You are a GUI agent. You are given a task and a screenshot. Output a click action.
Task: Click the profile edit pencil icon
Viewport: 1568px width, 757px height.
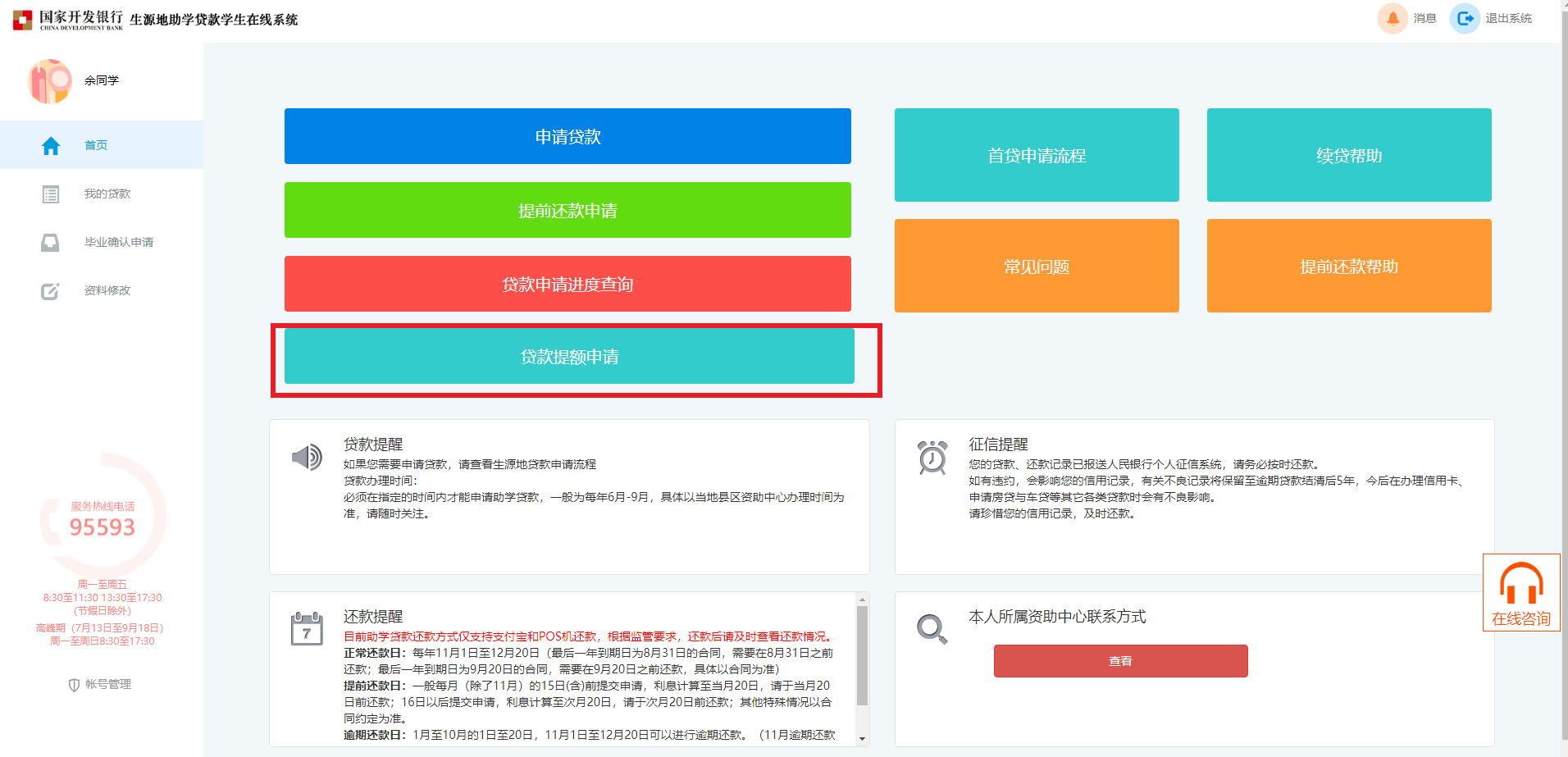[x=50, y=291]
